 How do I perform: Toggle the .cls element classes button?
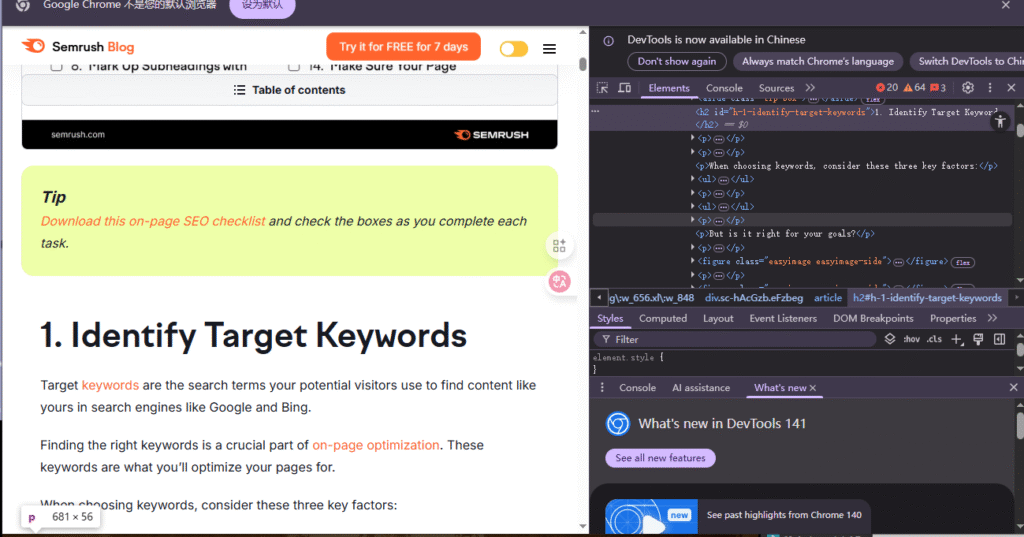[x=934, y=340]
